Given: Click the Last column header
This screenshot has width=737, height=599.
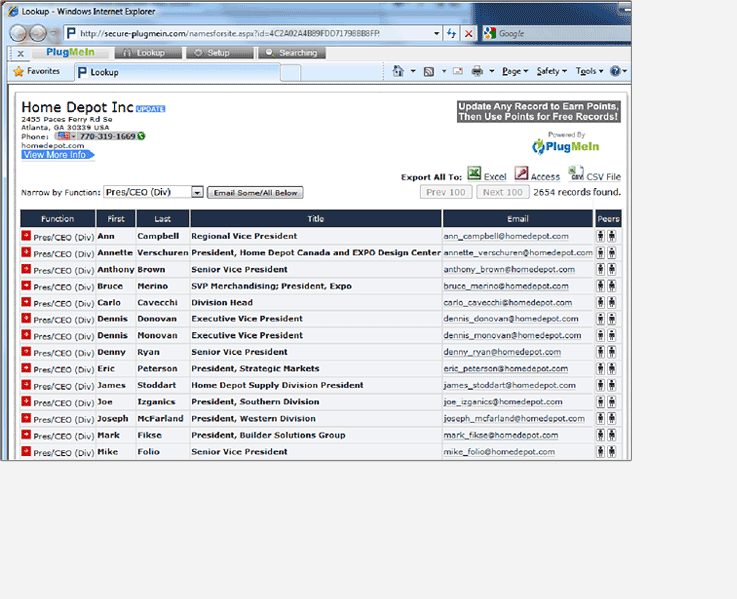Looking at the screenshot, I should tap(162, 219).
